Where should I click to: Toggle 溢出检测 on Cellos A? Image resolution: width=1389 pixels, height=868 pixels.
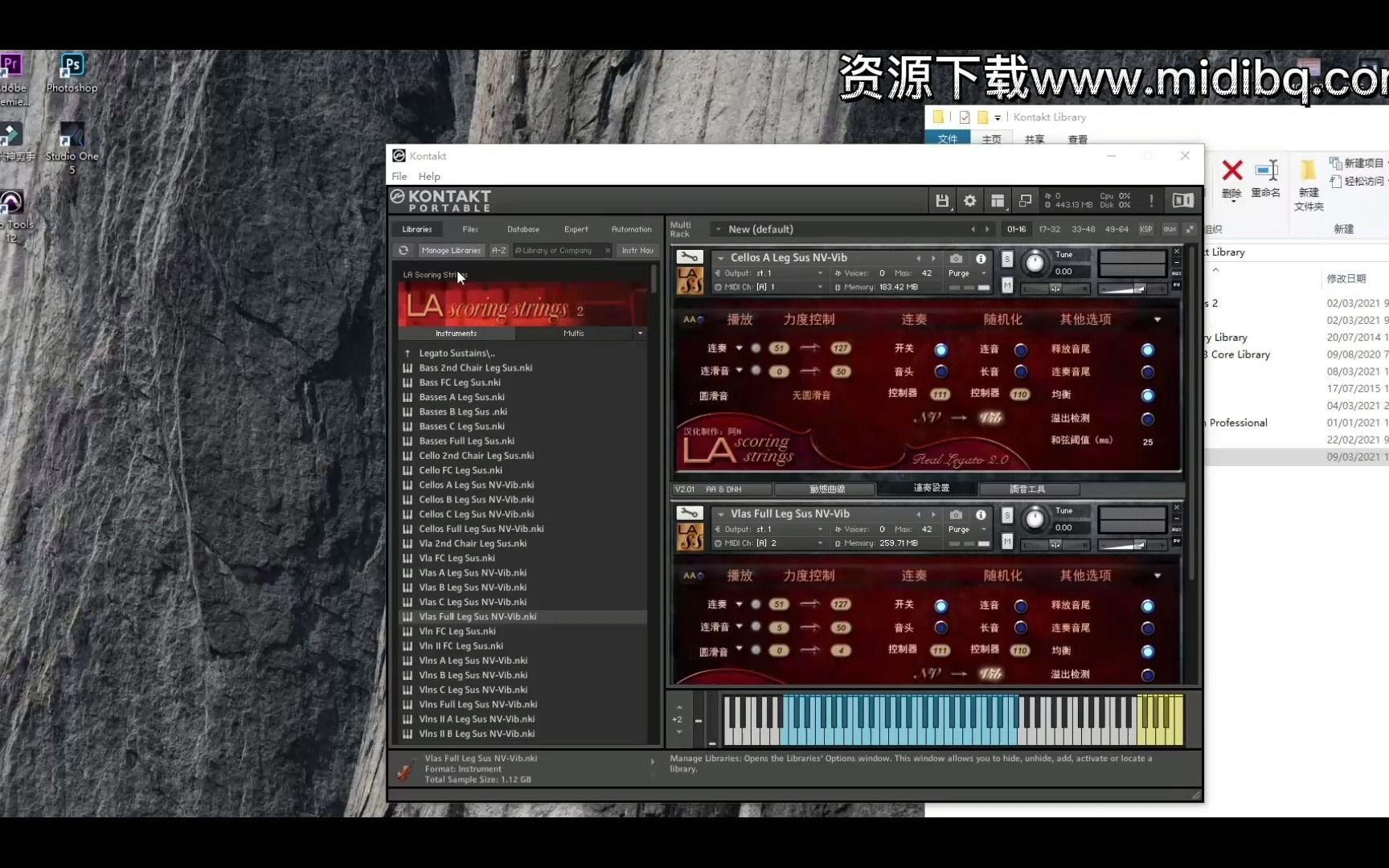click(1148, 419)
